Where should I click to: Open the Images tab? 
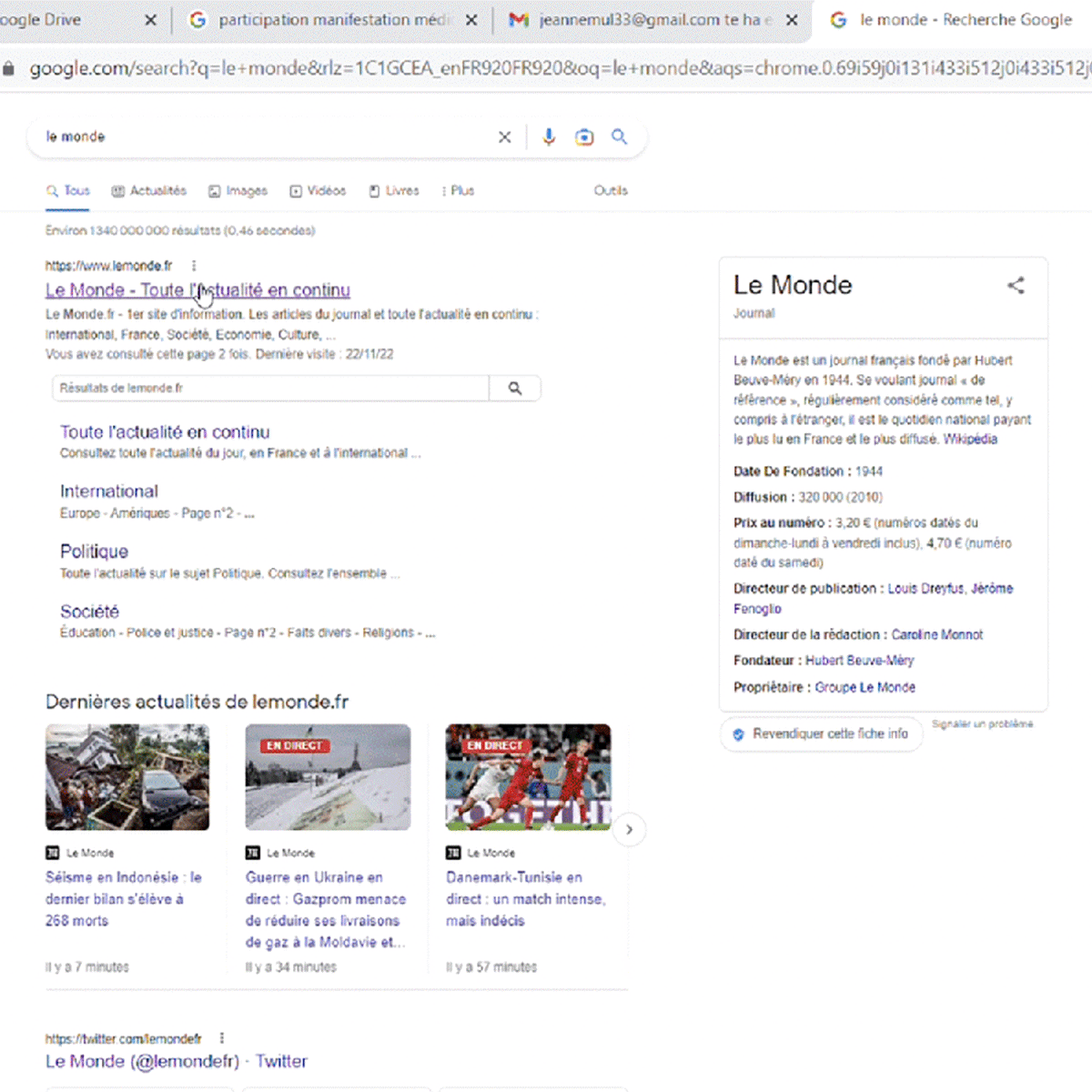(238, 191)
